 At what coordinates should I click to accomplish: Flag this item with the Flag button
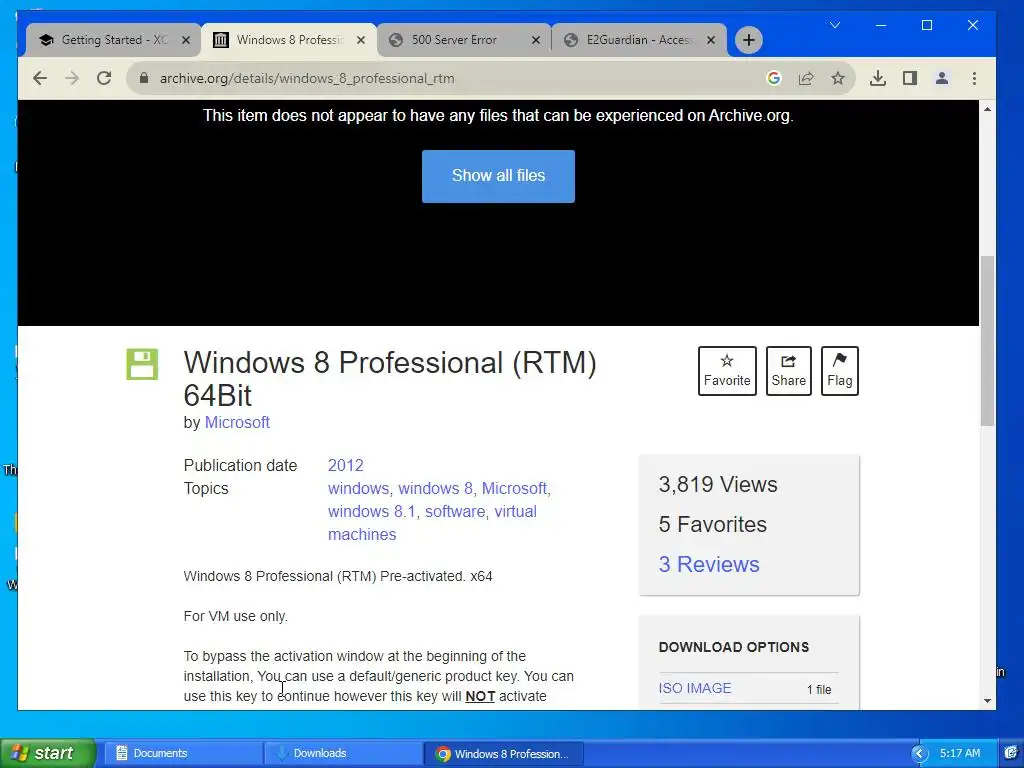pyautogui.click(x=839, y=370)
